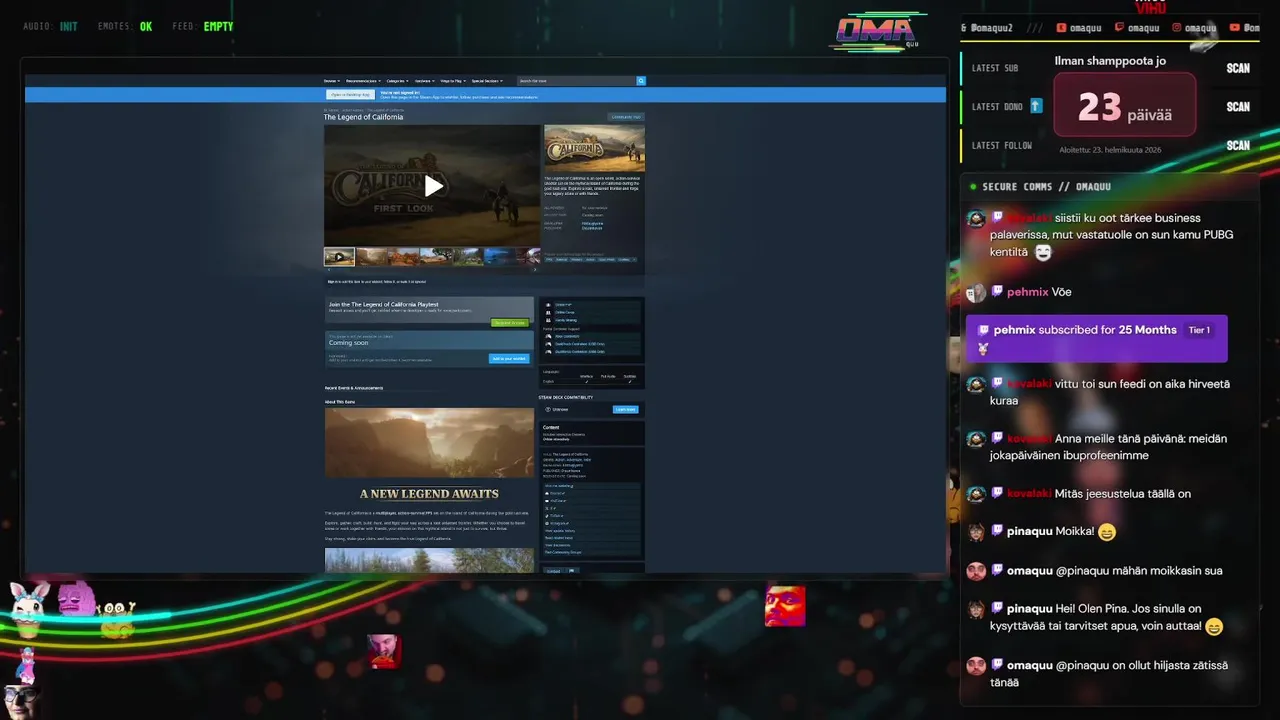Image resolution: width=1280 pixels, height=720 pixels.
Task: Click the 23 päivää counter box
Action: point(1125,104)
